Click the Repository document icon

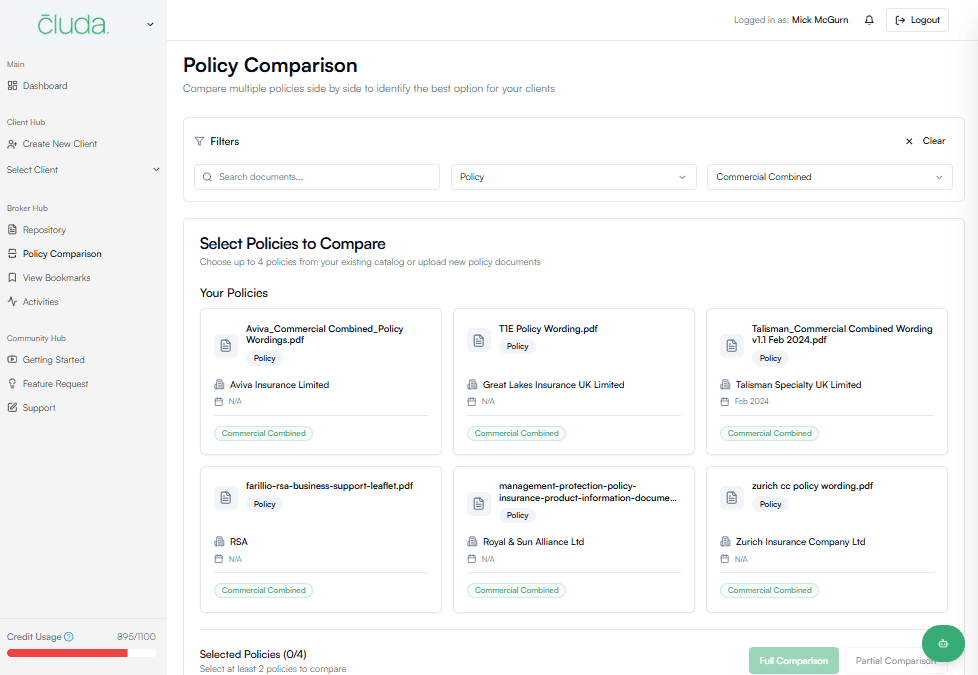click(x=12, y=230)
